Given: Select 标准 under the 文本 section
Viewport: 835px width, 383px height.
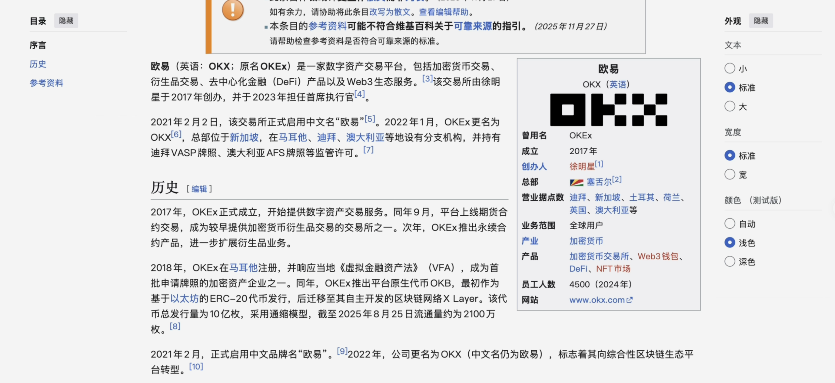Looking at the screenshot, I should click(730, 87).
